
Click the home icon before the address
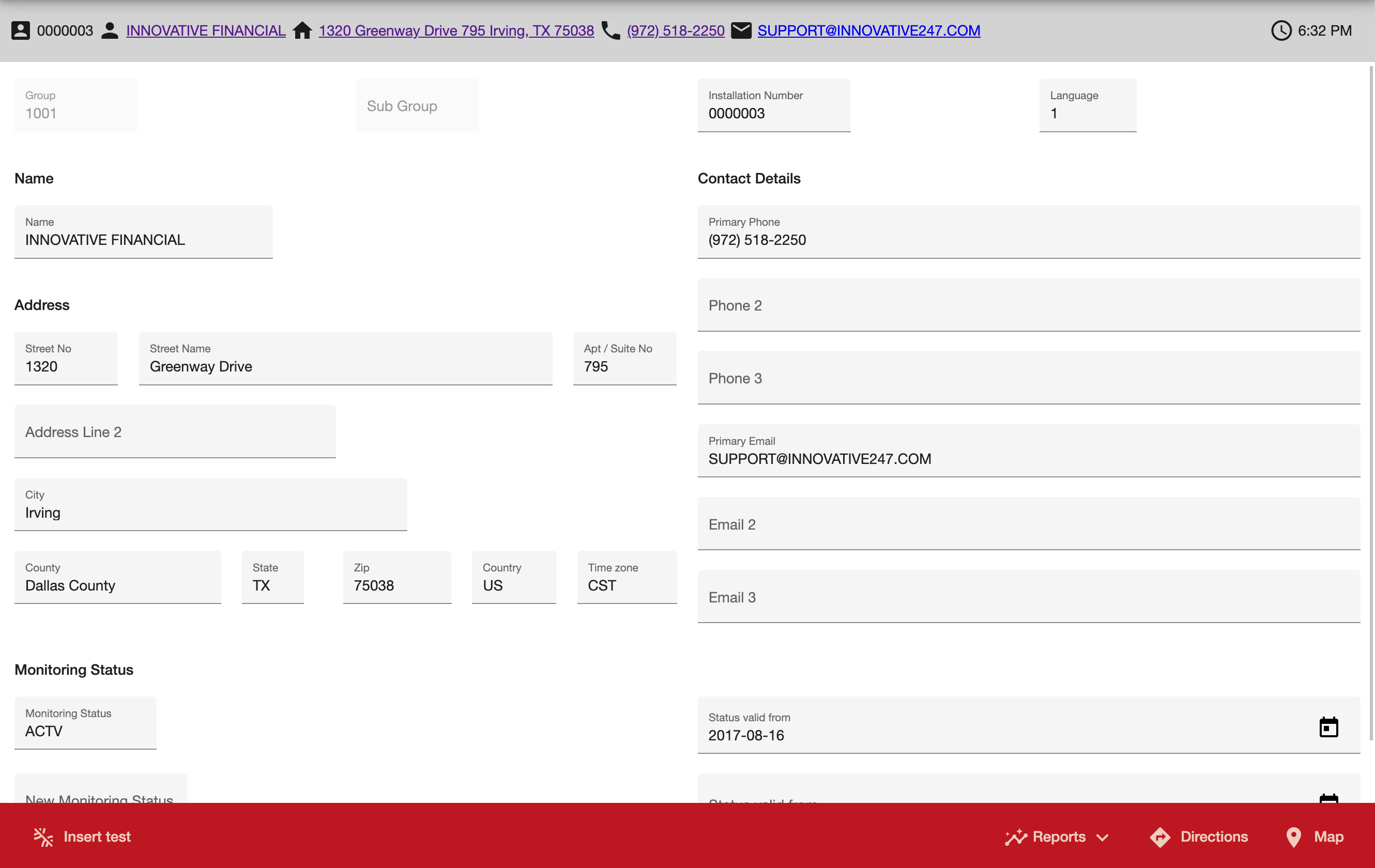coord(302,30)
